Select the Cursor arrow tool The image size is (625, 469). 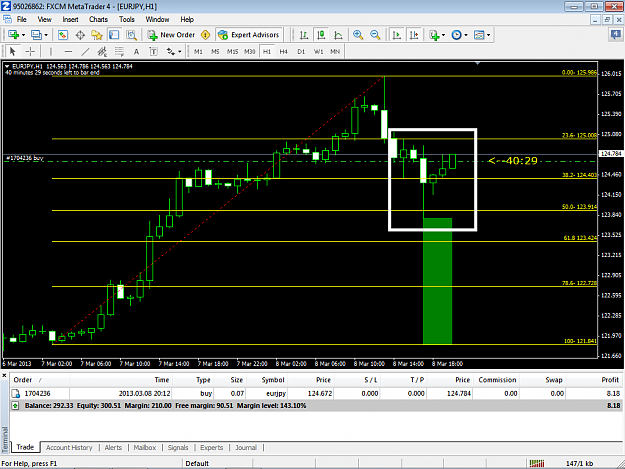coord(12,51)
